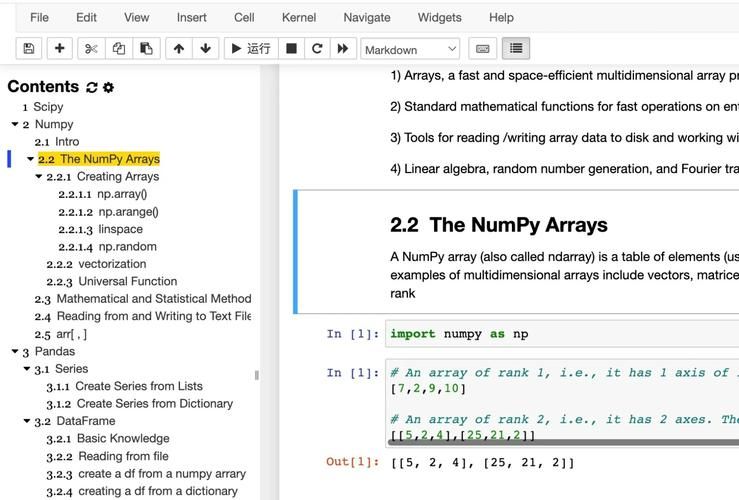This screenshot has width=739, height=500.
Task: Collapse the 2.2.1 Creating Arrays subsection
Action: (x=39, y=176)
